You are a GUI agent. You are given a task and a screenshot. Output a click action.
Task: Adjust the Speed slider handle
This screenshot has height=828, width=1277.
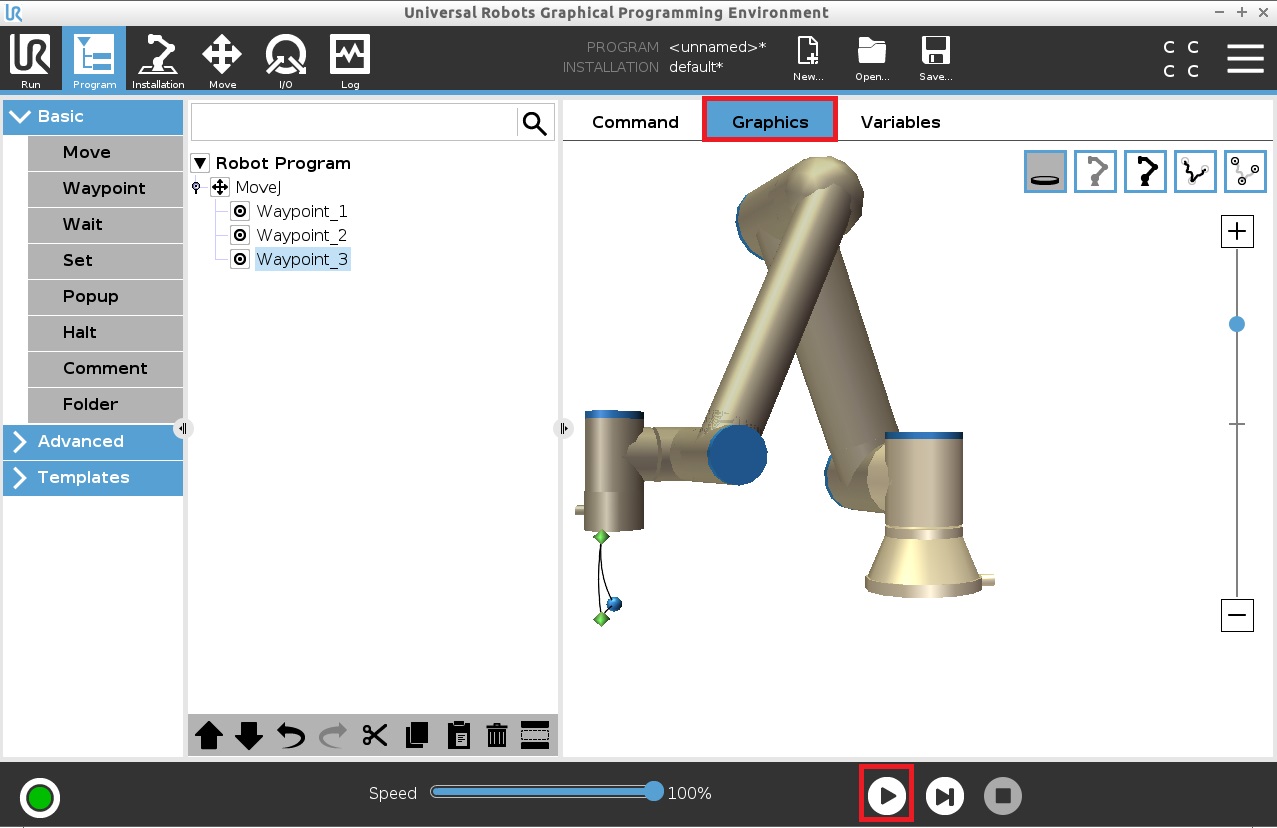click(654, 791)
